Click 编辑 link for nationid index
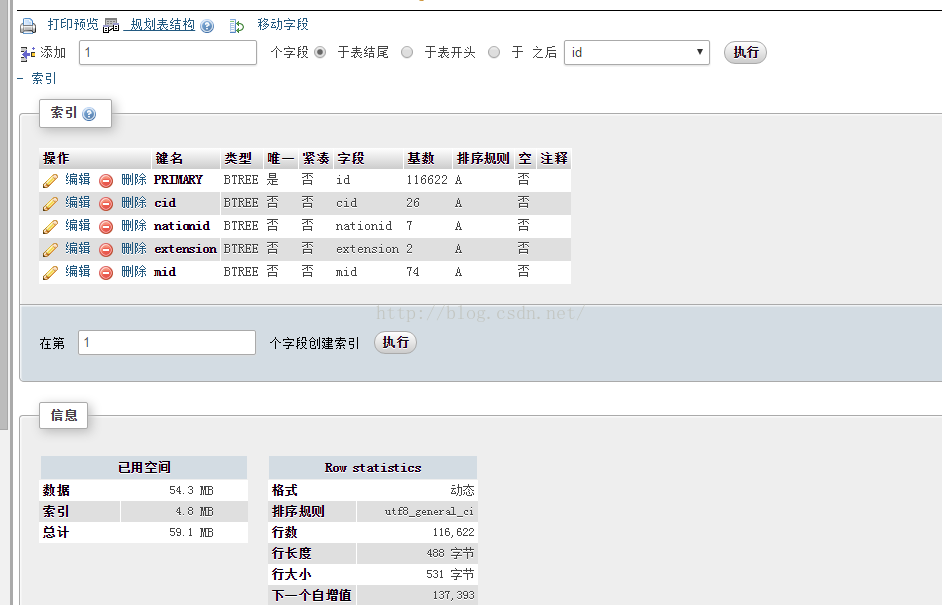 pyautogui.click(x=78, y=225)
